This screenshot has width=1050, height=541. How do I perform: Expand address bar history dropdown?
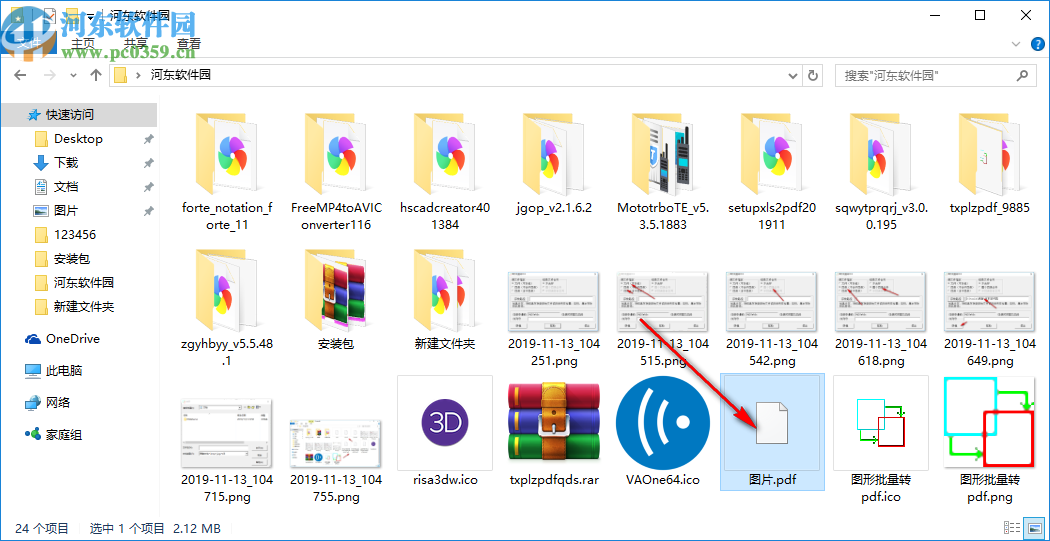793,76
